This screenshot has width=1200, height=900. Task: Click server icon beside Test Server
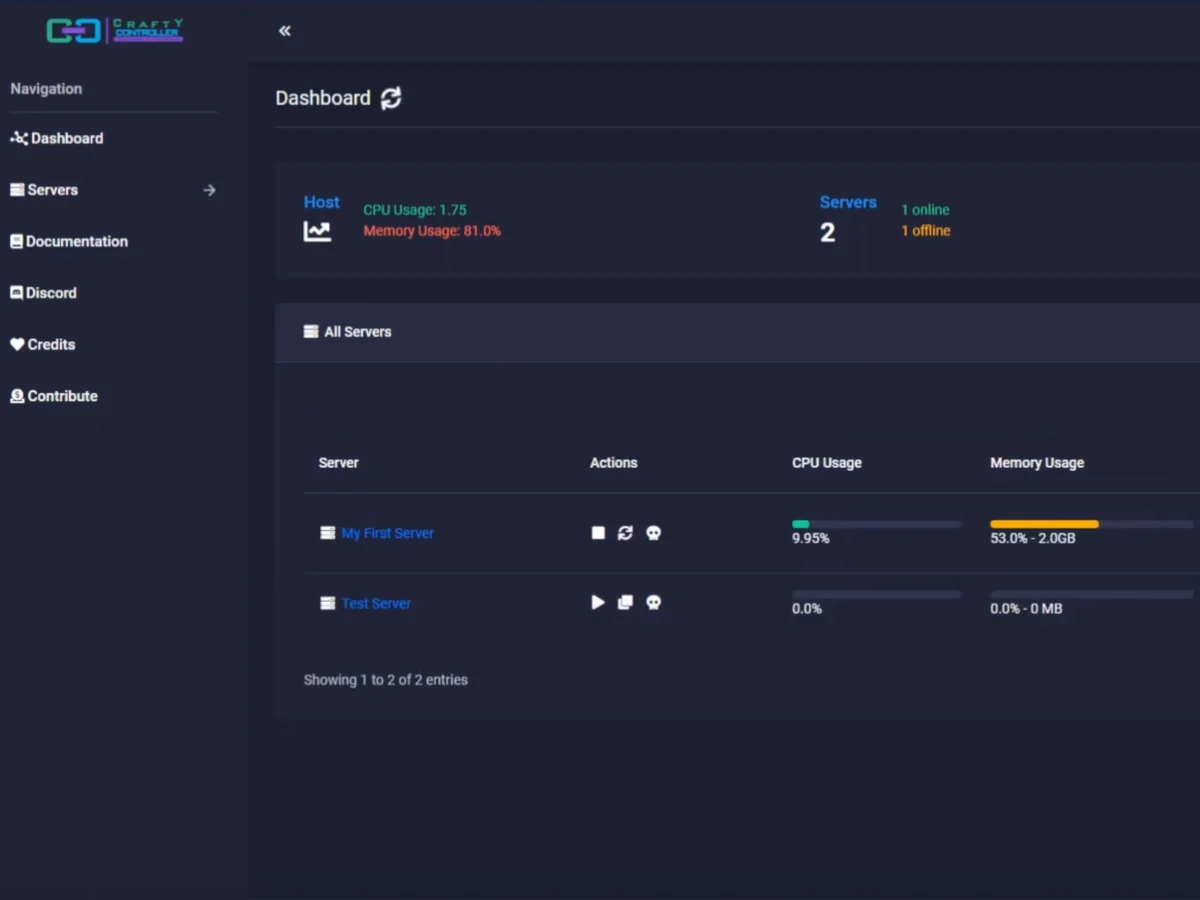(x=327, y=603)
